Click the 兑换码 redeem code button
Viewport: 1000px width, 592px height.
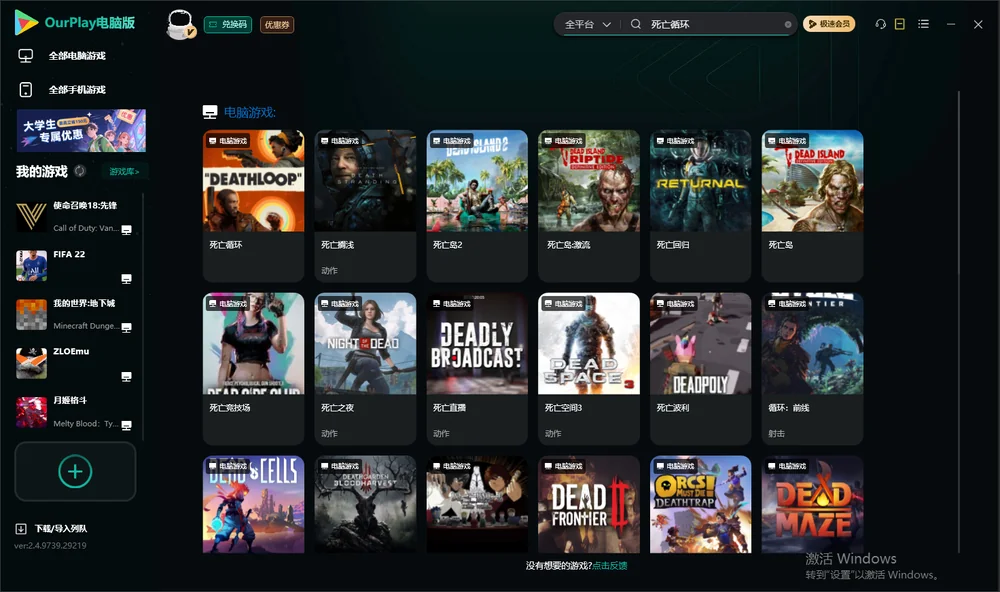pyautogui.click(x=228, y=24)
